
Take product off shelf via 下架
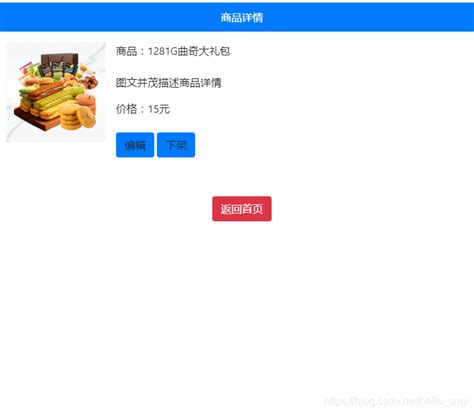pos(176,145)
